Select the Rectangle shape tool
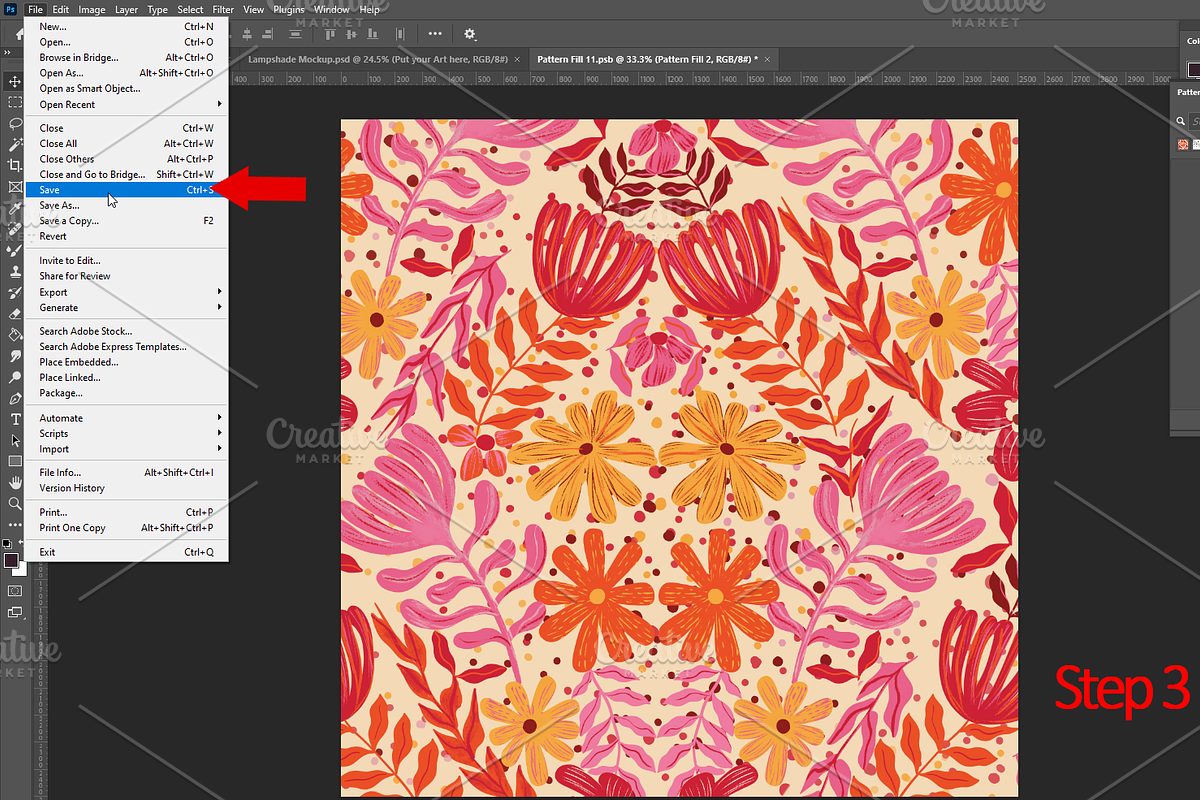The width and height of the screenshot is (1200, 800). pyautogui.click(x=15, y=461)
